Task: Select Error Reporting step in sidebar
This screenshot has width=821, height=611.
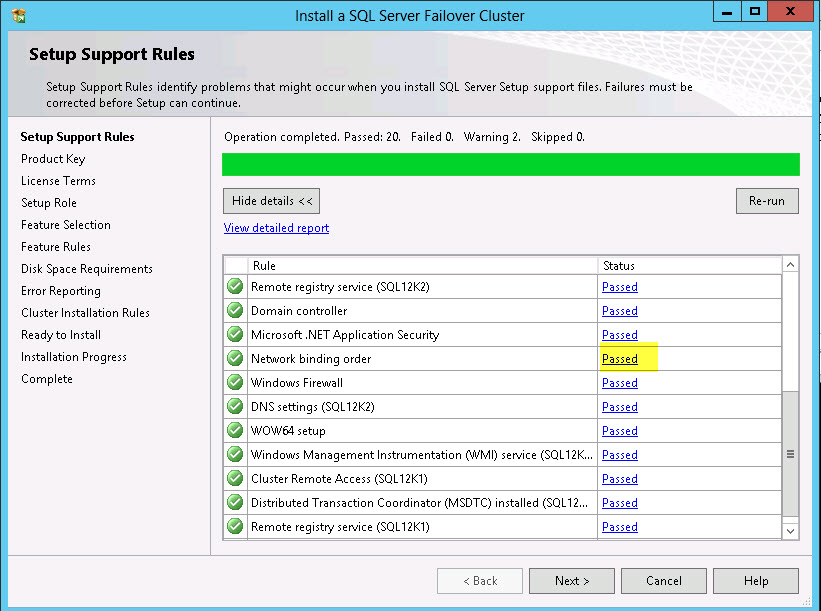Action: click(x=61, y=291)
